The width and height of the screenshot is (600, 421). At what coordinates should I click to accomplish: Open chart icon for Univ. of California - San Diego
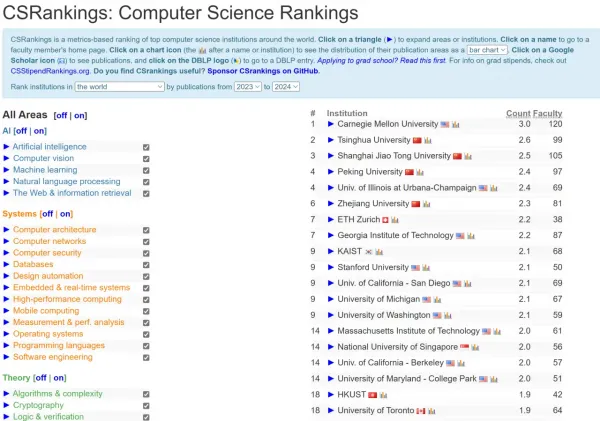(x=468, y=284)
